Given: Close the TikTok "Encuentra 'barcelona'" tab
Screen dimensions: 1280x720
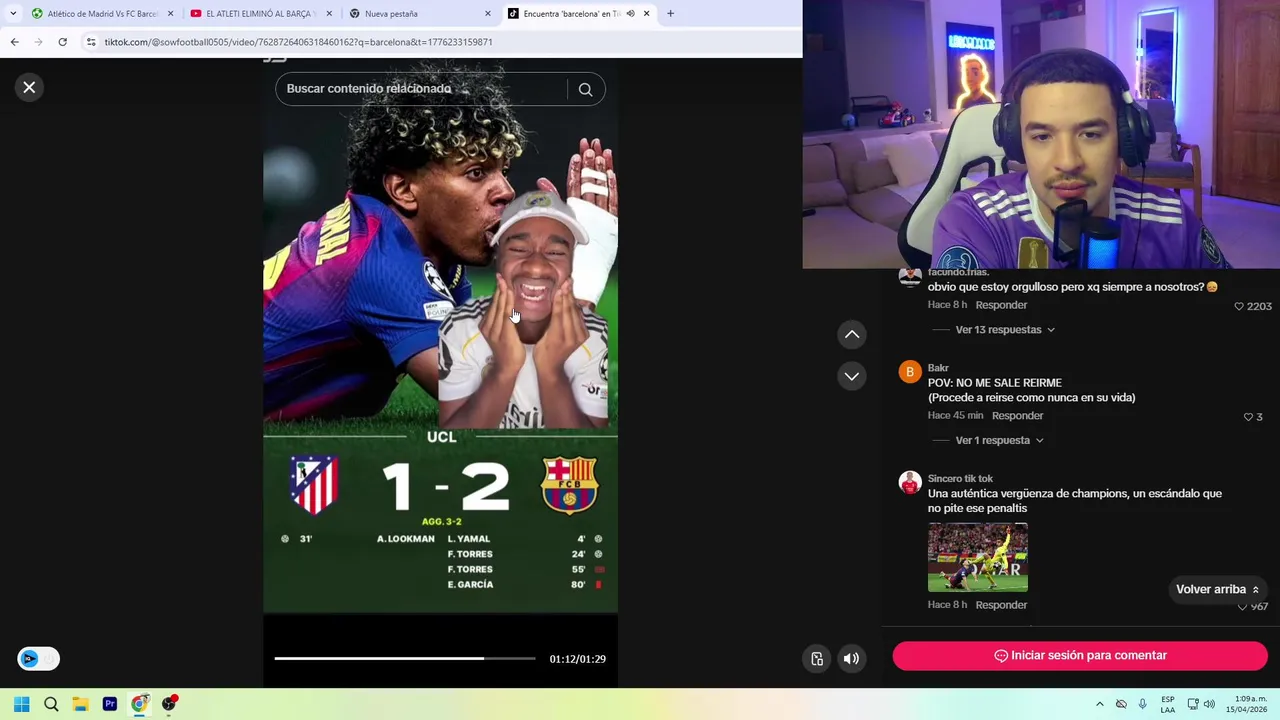Looking at the screenshot, I should point(646,14).
